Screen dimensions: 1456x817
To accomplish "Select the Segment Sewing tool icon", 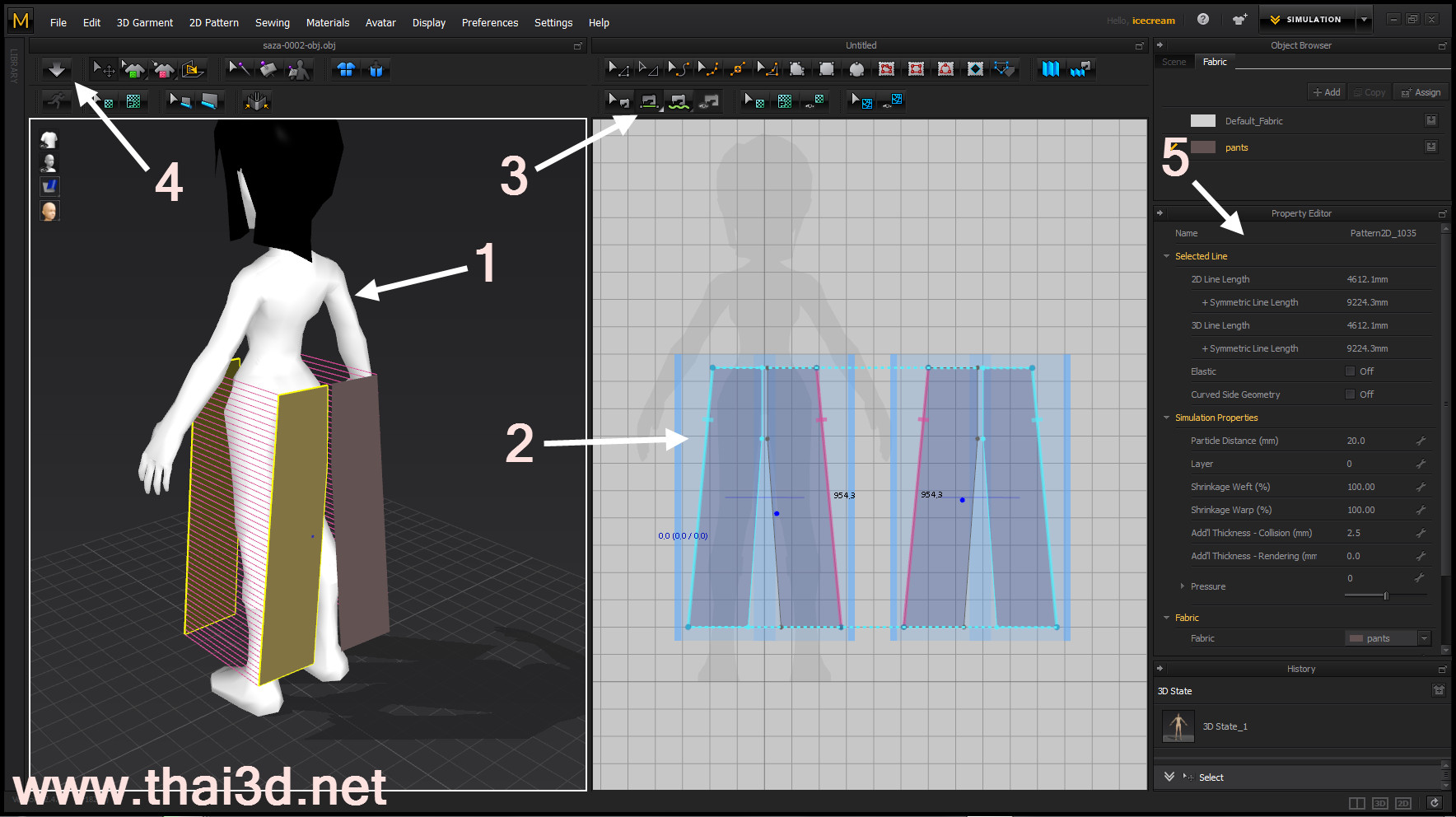I will coord(649,100).
